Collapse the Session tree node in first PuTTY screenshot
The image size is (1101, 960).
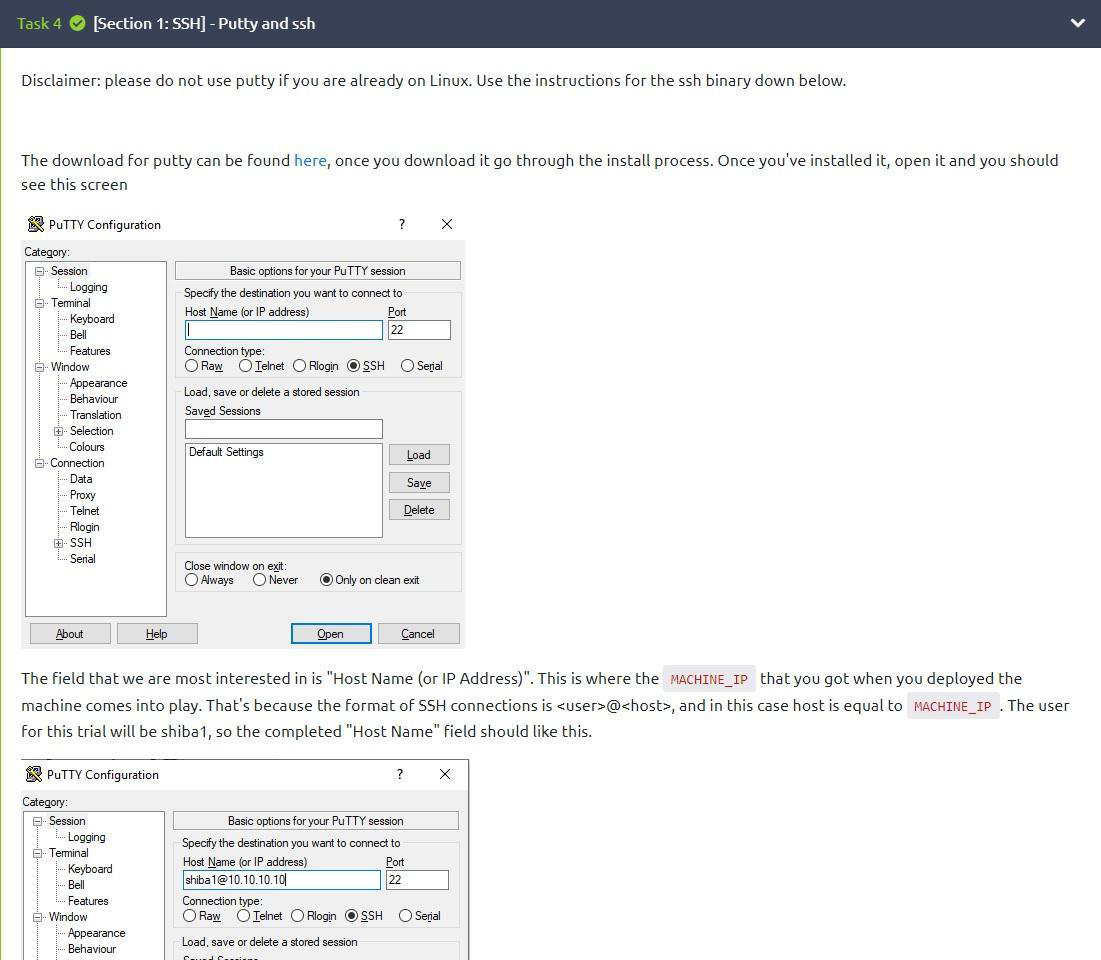[x=40, y=271]
